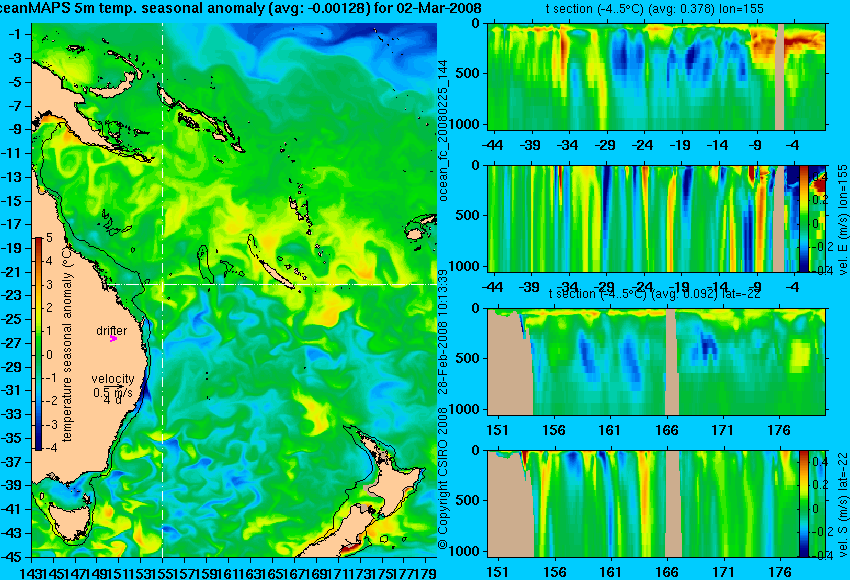Open the lat=-22 temperature section panel
The width and height of the screenshot is (850, 580).
[x=657, y=362]
